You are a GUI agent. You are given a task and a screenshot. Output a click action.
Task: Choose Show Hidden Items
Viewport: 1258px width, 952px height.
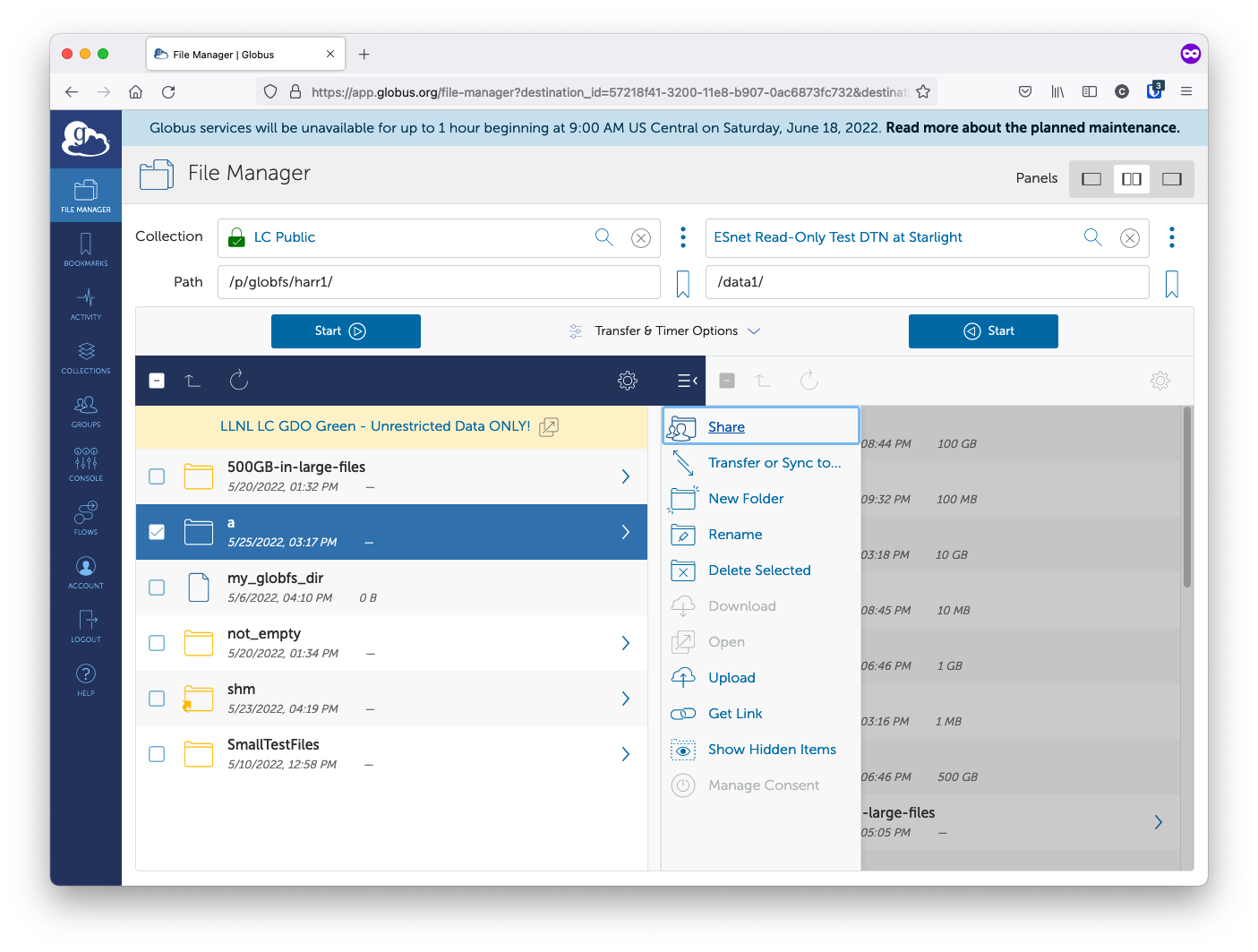[x=761, y=750]
